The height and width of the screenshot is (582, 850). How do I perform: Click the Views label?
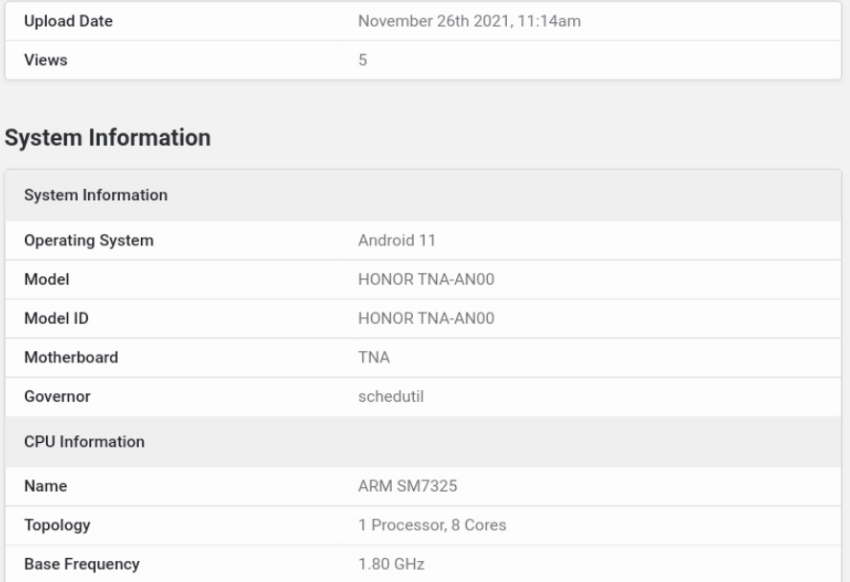46,60
